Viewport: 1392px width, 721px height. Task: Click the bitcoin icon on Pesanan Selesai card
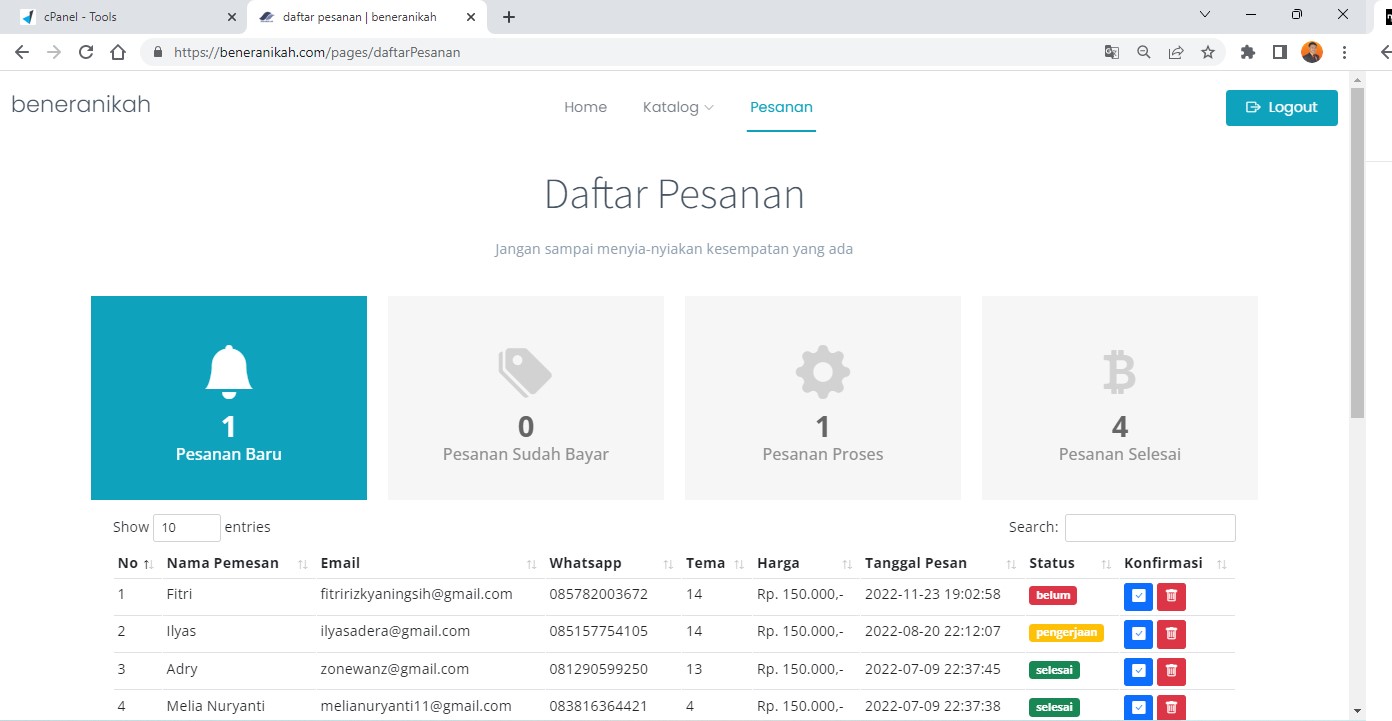[x=1119, y=372]
